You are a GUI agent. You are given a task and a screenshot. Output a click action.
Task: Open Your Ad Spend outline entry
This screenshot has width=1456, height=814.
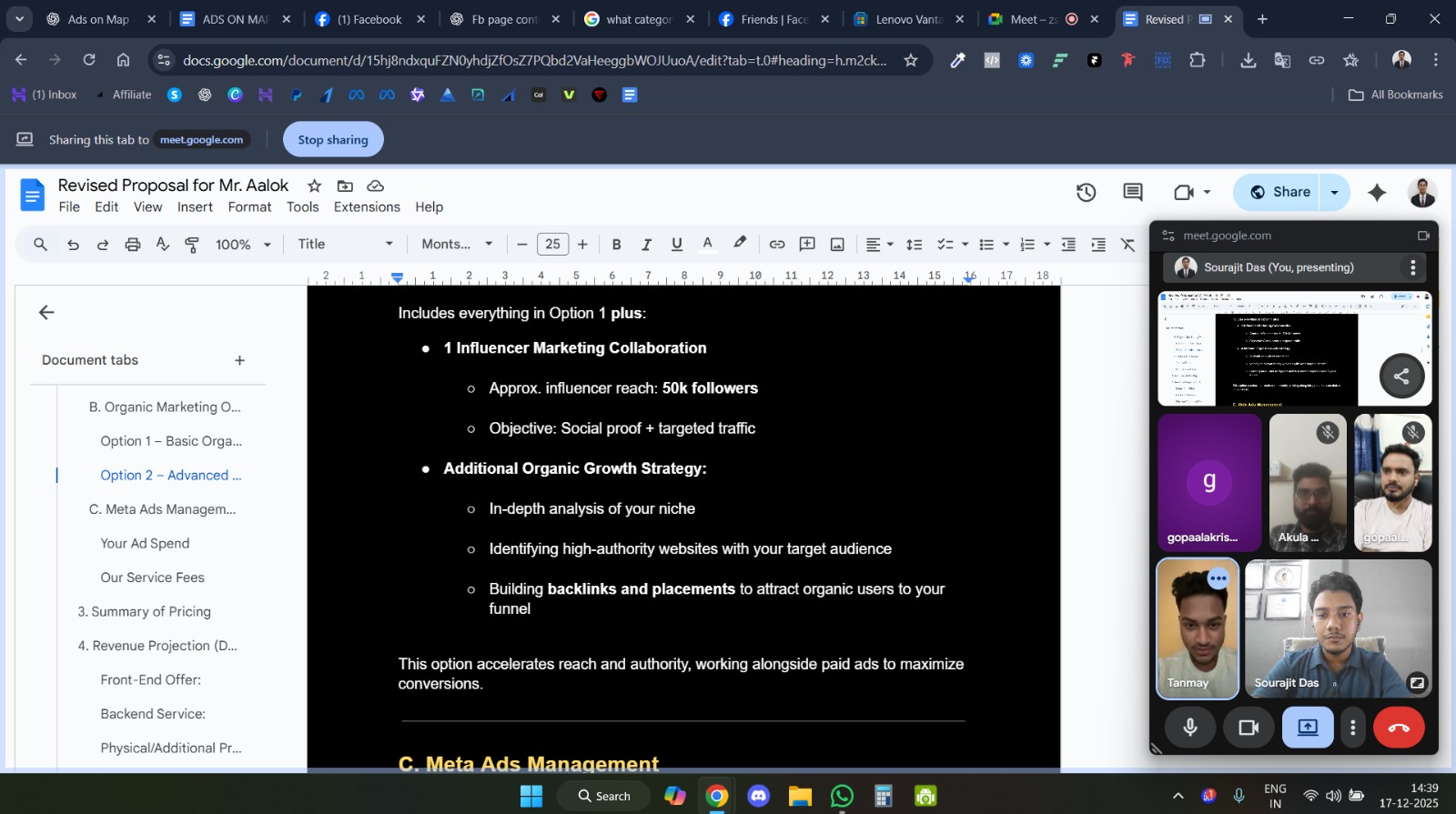[145, 543]
